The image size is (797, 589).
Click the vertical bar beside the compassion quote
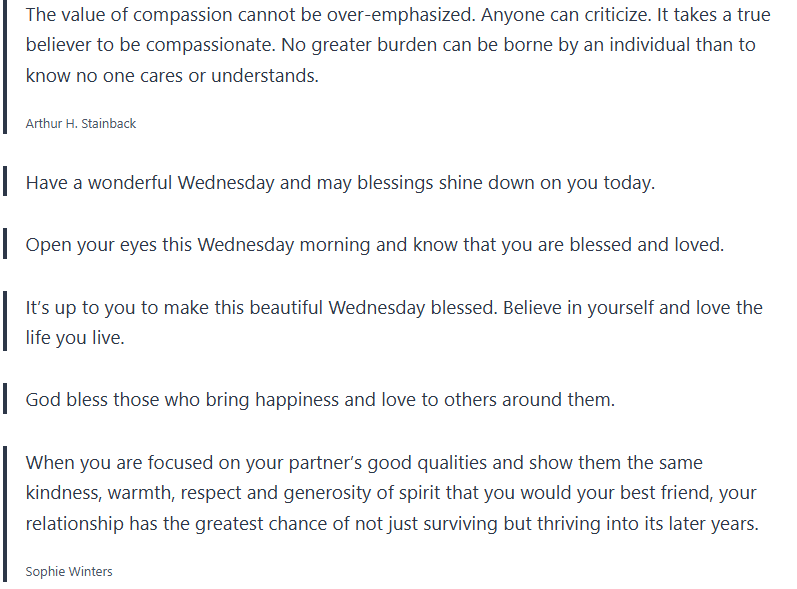point(4,60)
